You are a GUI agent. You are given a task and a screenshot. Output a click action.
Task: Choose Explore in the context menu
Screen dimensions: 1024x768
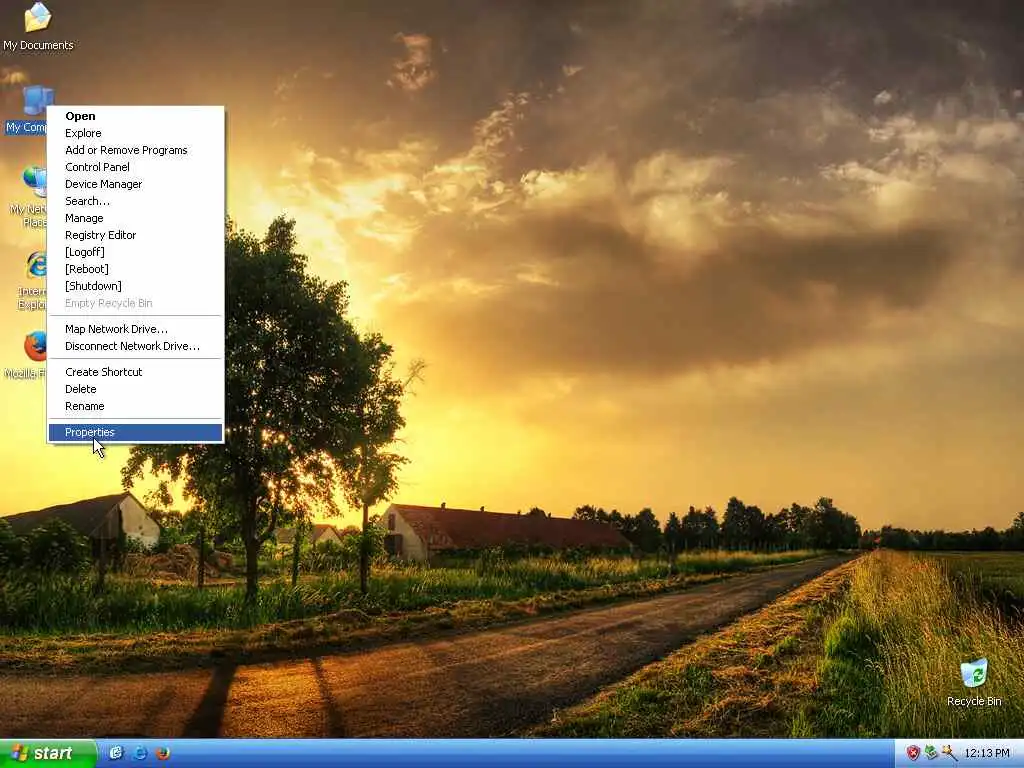(135, 133)
